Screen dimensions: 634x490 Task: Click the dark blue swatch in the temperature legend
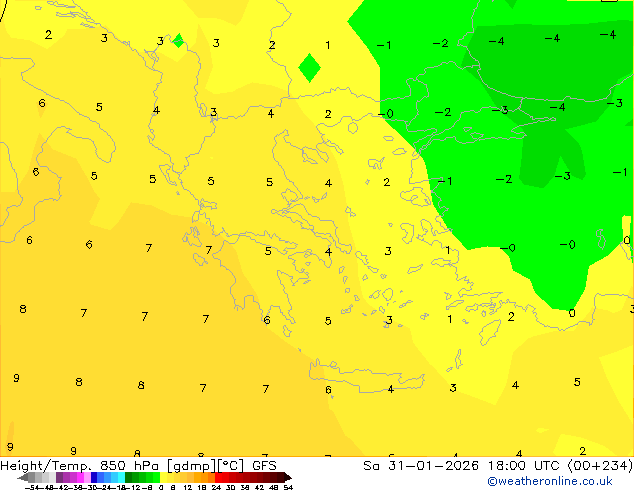94,477
